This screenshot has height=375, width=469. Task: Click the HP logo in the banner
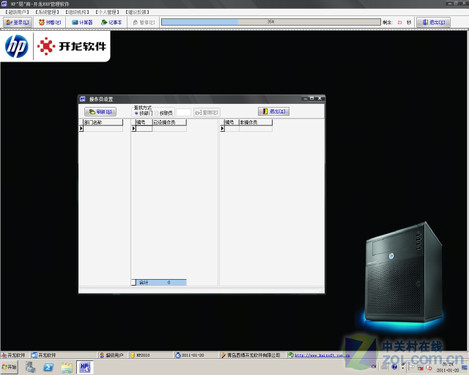click(x=16, y=46)
